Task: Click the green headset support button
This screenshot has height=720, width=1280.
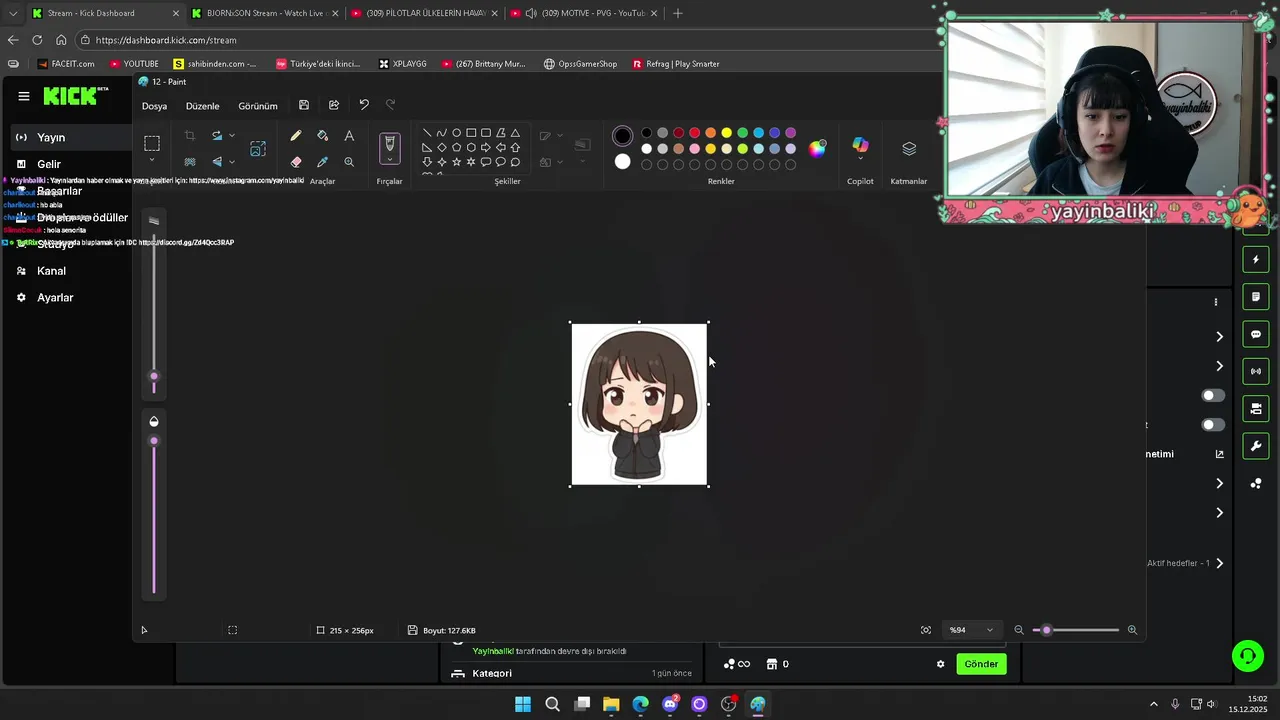Action: pos(1248,656)
